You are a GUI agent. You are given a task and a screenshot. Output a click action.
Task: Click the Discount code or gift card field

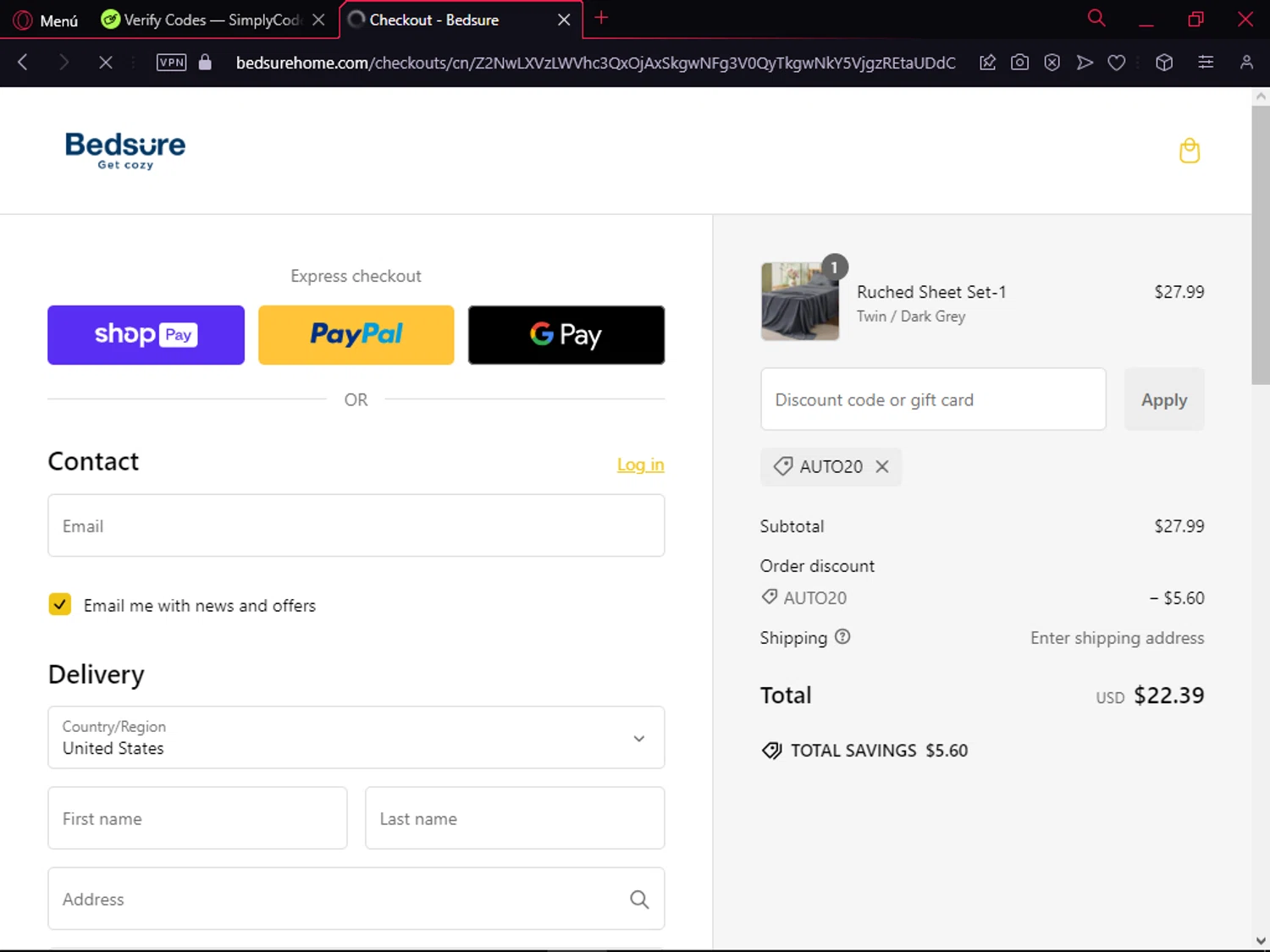[x=933, y=399]
